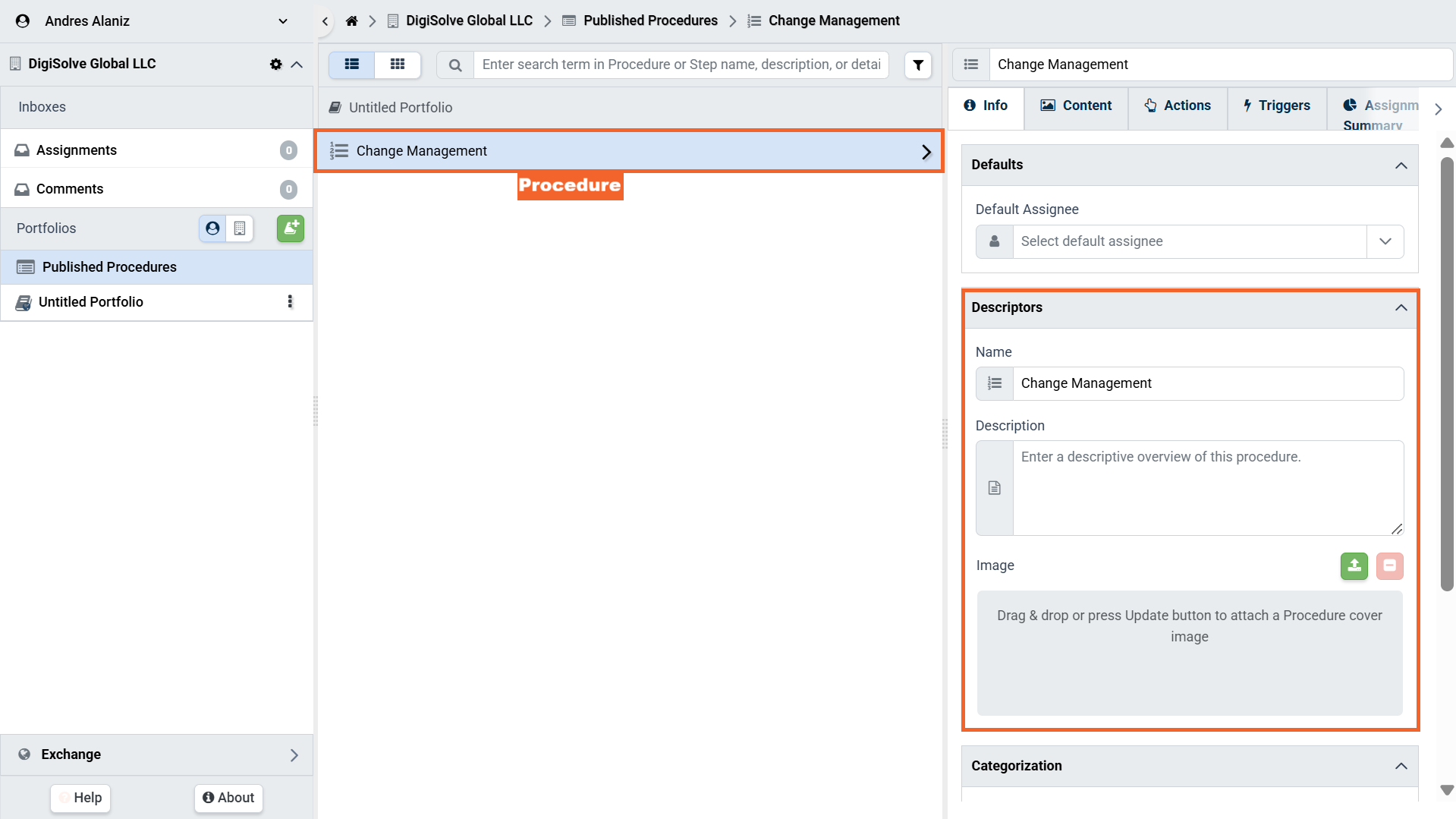
Task: Toggle personal portfolios filter
Action: pyautogui.click(x=212, y=228)
